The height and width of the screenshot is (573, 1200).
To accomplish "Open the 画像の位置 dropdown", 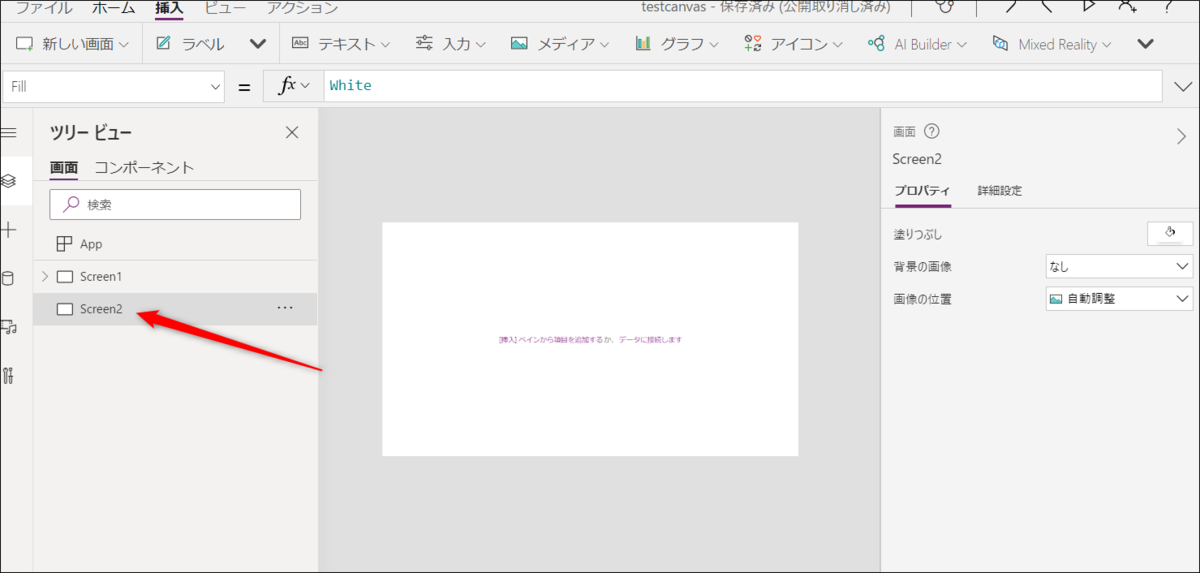I will [x=1118, y=298].
